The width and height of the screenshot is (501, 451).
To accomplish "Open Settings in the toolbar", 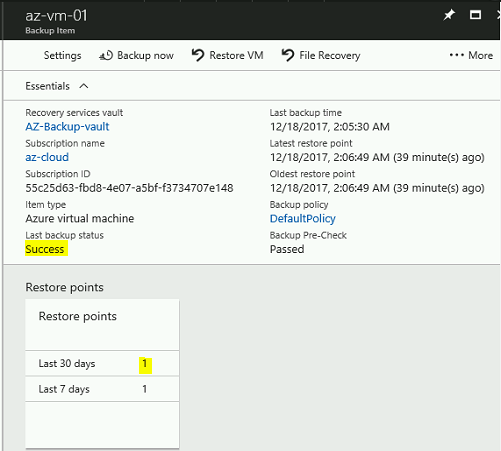I will tap(62, 55).
